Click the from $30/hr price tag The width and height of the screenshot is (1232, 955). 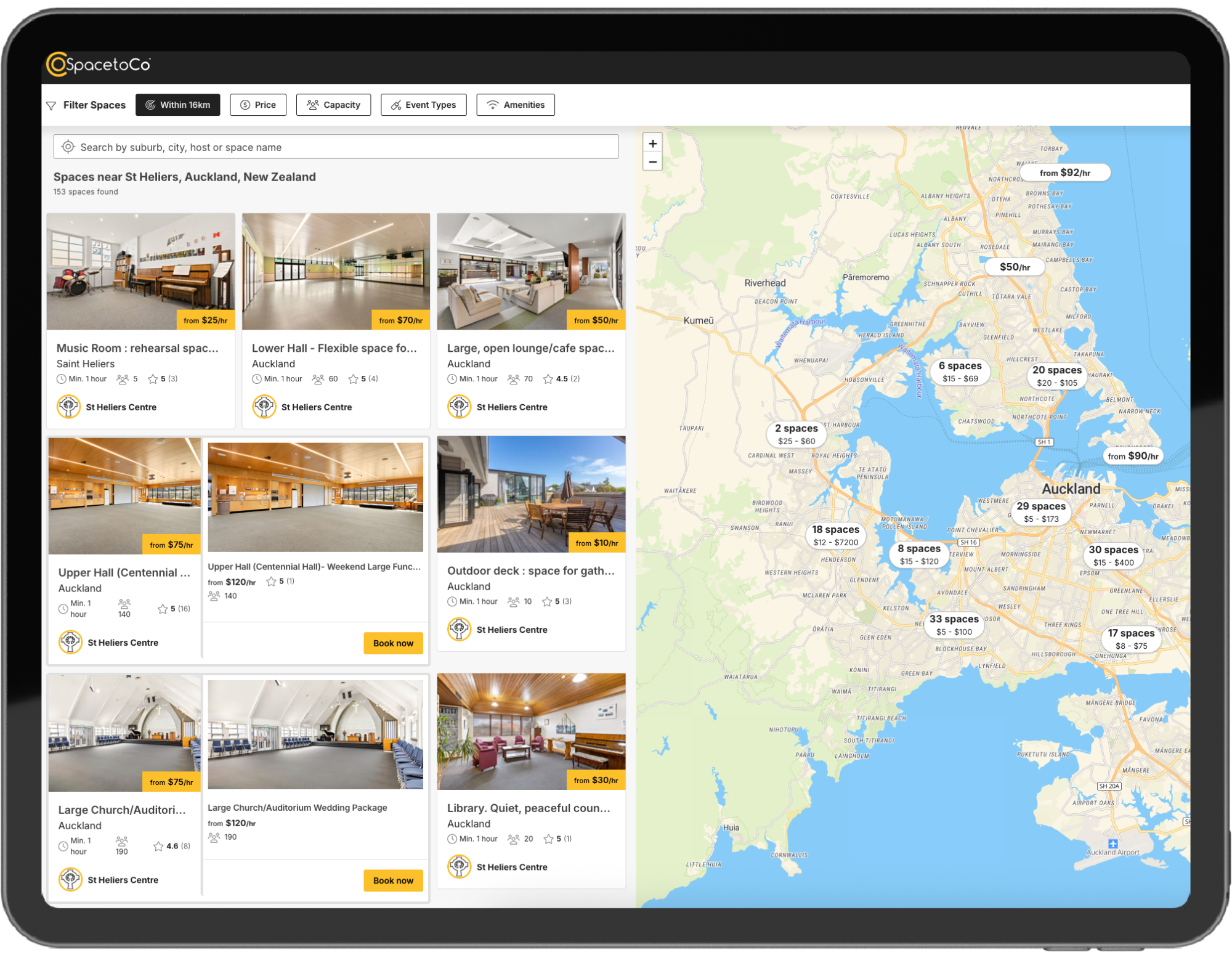click(x=596, y=780)
